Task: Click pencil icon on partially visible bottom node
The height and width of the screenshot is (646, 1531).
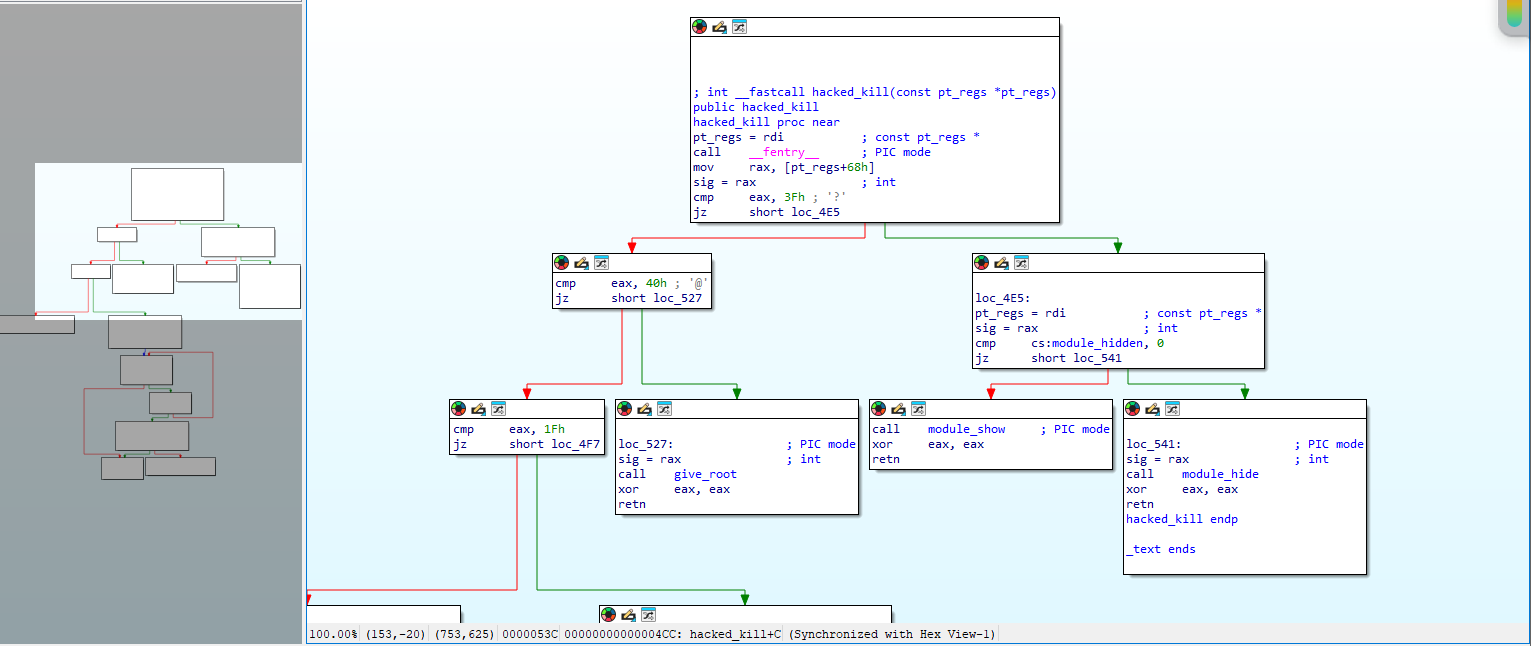Action: [x=628, y=614]
